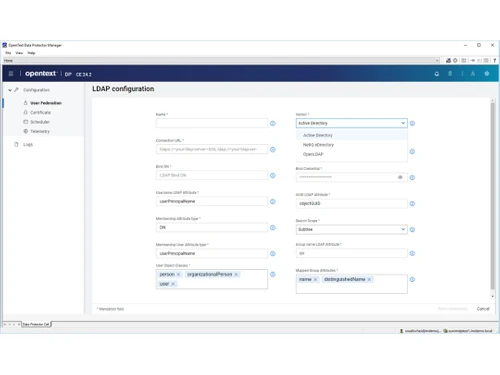The image size is (500, 375).
Task: Click the info icon beside Vendor dropdown
Action: pos(412,123)
